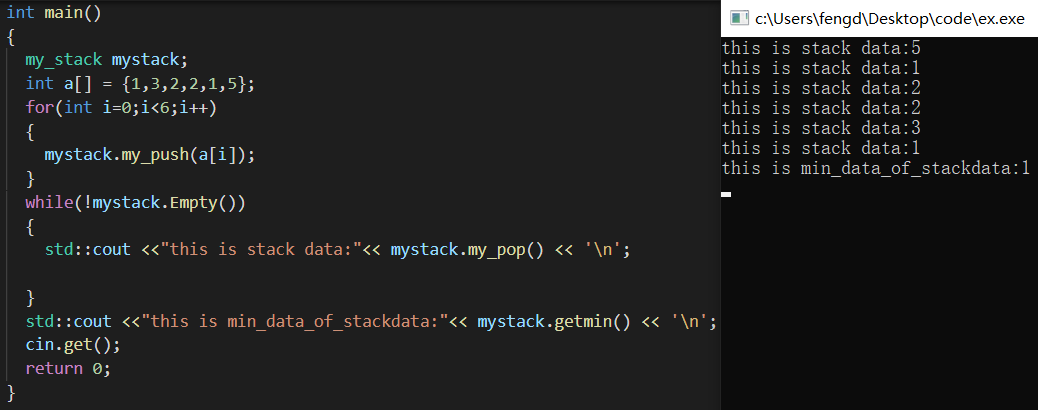The width and height of the screenshot is (1038, 410).
Task: Click the ex.exe console title text
Action: [890, 19]
